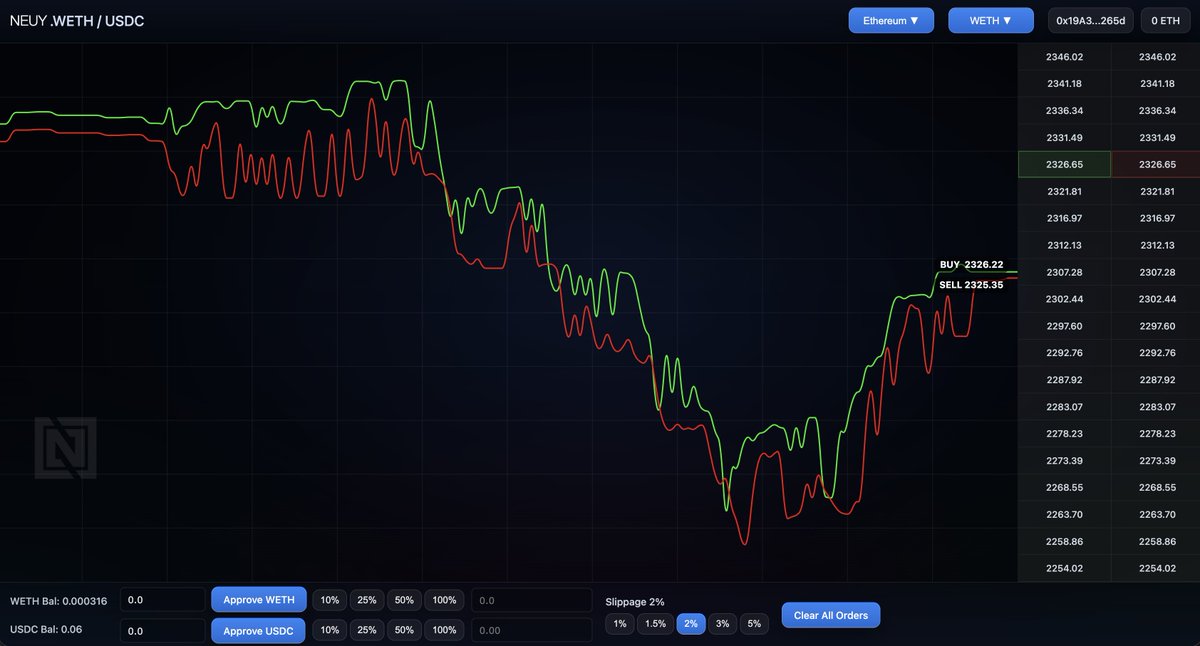Set slippage to 5%
Screen dimensions: 1200x646
click(x=754, y=624)
